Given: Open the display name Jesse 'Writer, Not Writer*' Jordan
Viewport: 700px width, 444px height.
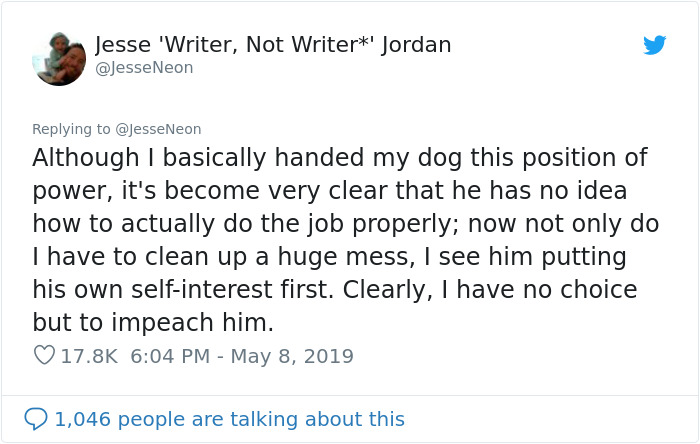Looking at the screenshot, I should (273, 45).
